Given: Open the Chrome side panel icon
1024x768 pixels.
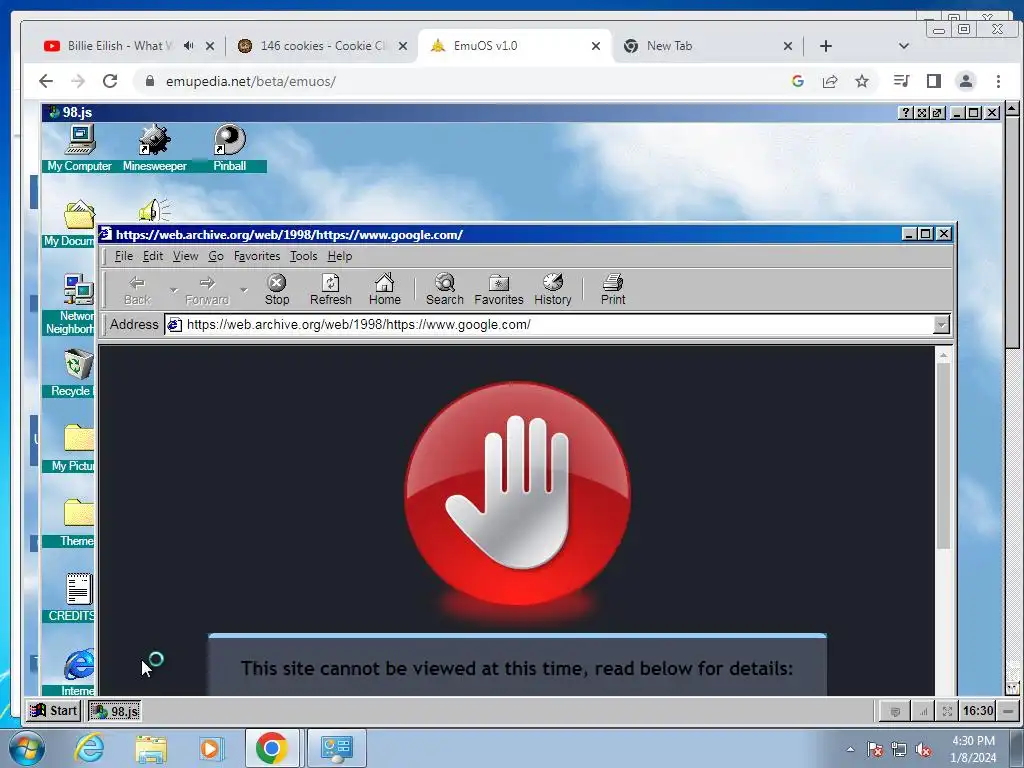Looking at the screenshot, I should [x=934, y=81].
